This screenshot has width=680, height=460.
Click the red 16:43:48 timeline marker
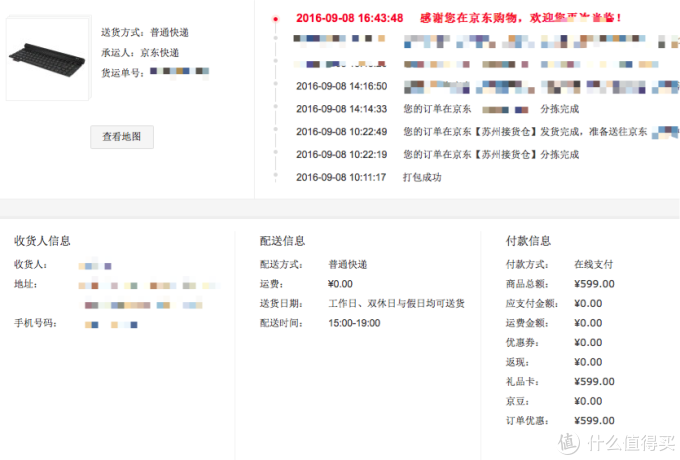(x=275, y=19)
